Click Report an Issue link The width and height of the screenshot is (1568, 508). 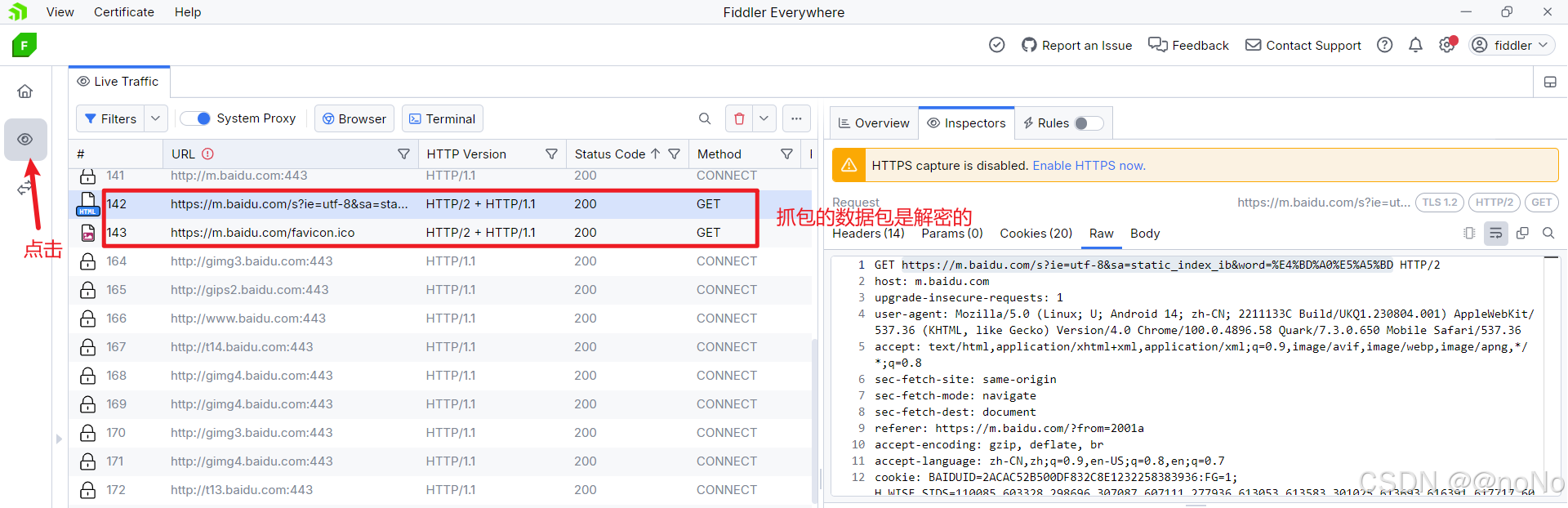click(1076, 45)
